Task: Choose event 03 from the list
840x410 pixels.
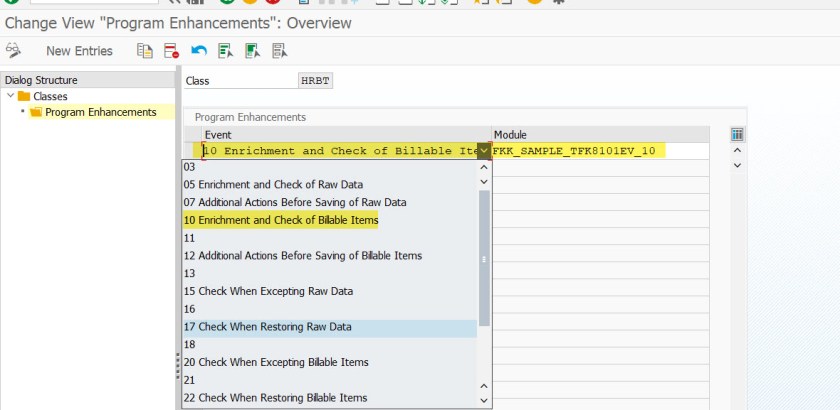Action: (x=329, y=167)
